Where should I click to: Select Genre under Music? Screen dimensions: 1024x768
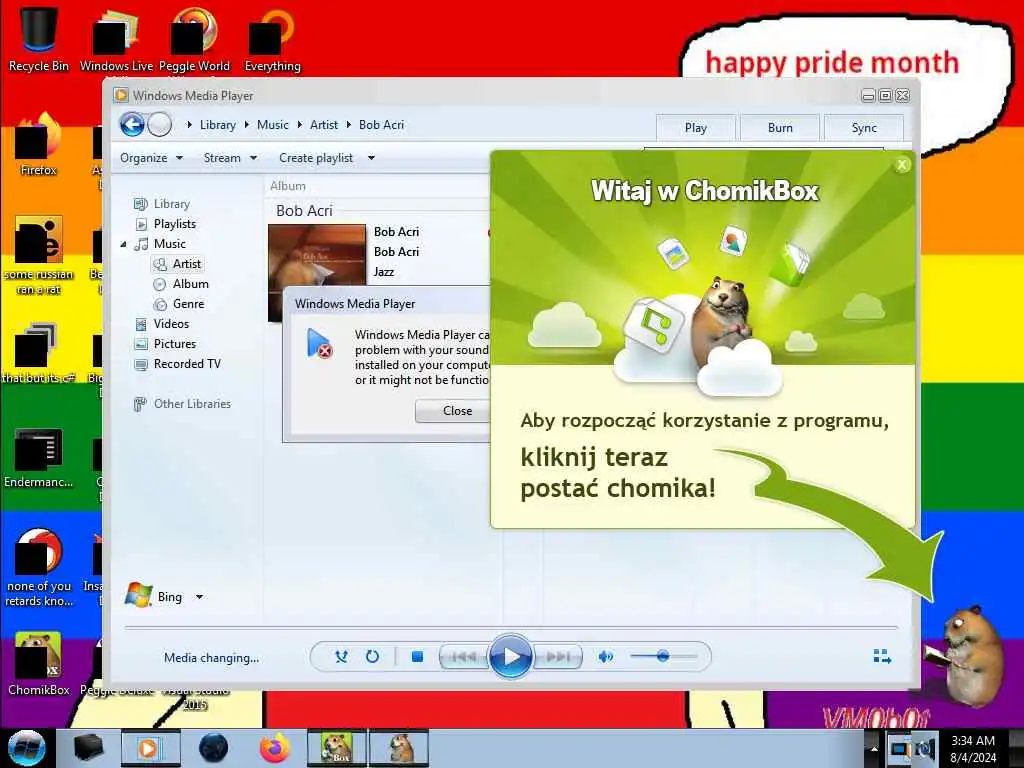188,304
